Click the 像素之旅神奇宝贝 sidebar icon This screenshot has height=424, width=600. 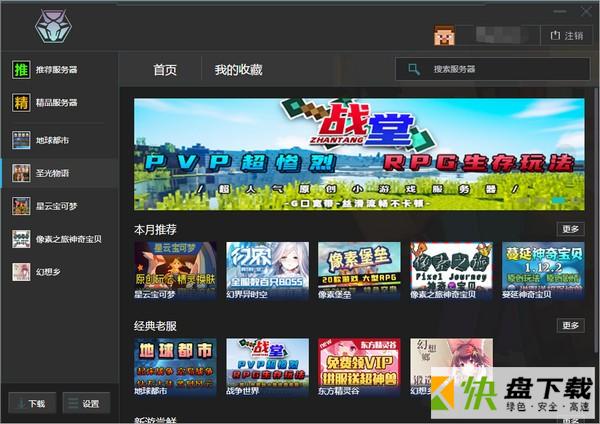pos(21,239)
